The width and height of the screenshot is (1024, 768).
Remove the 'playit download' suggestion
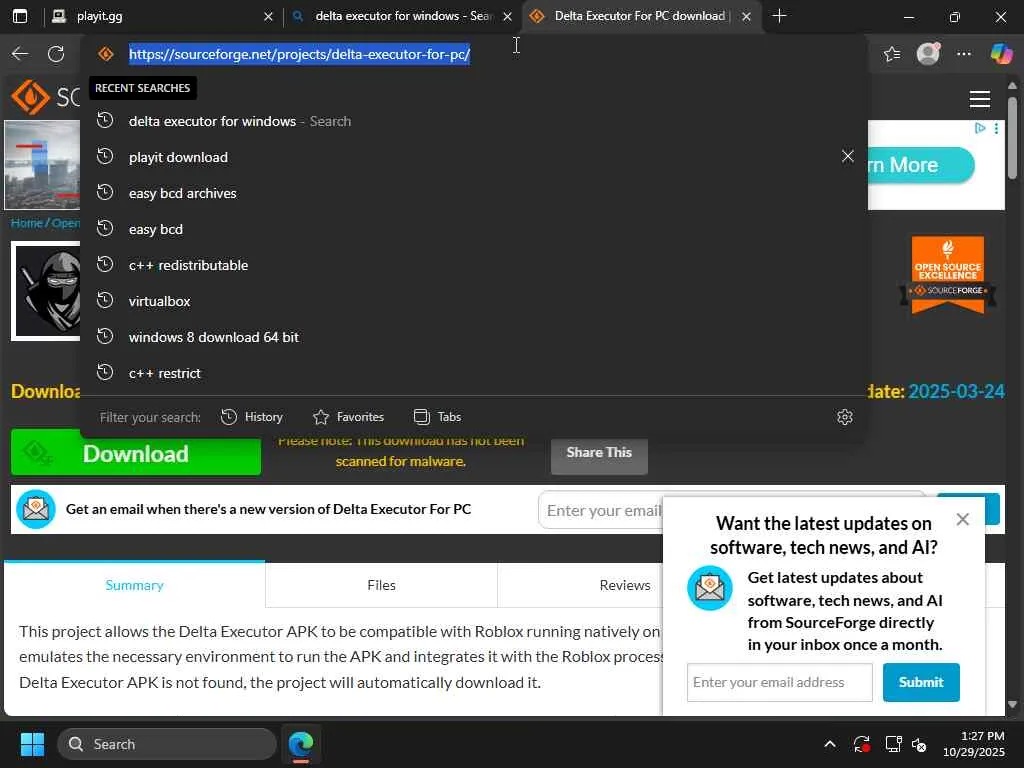click(848, 156)
